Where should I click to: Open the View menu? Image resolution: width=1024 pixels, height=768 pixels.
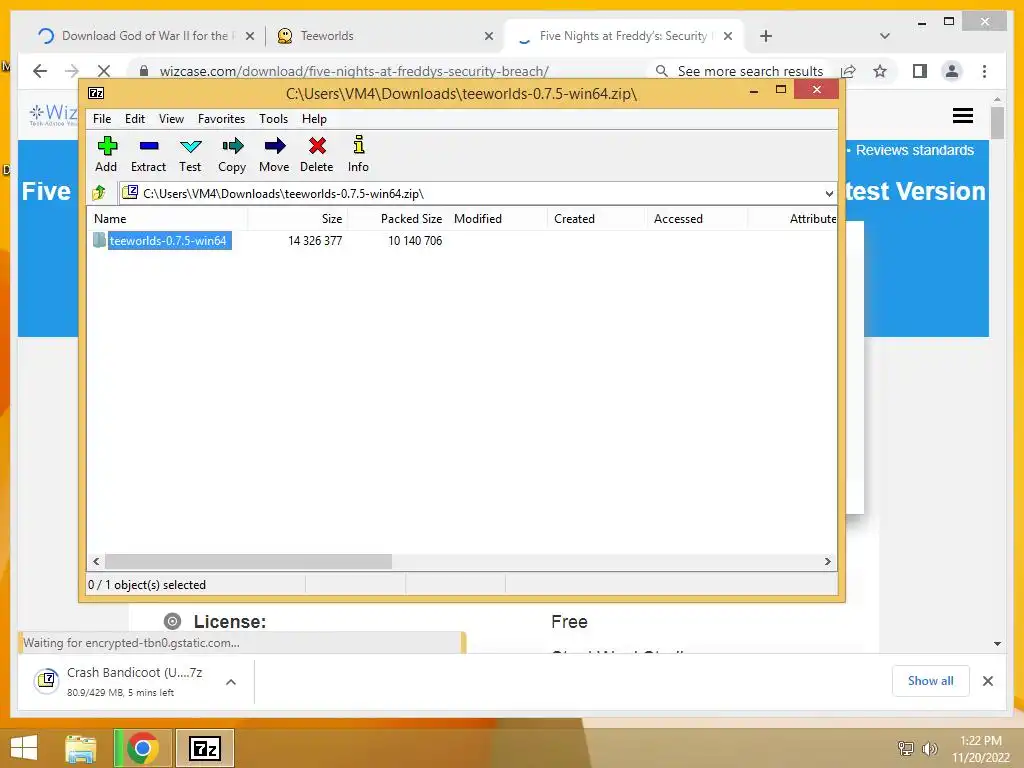coord(171,119)
